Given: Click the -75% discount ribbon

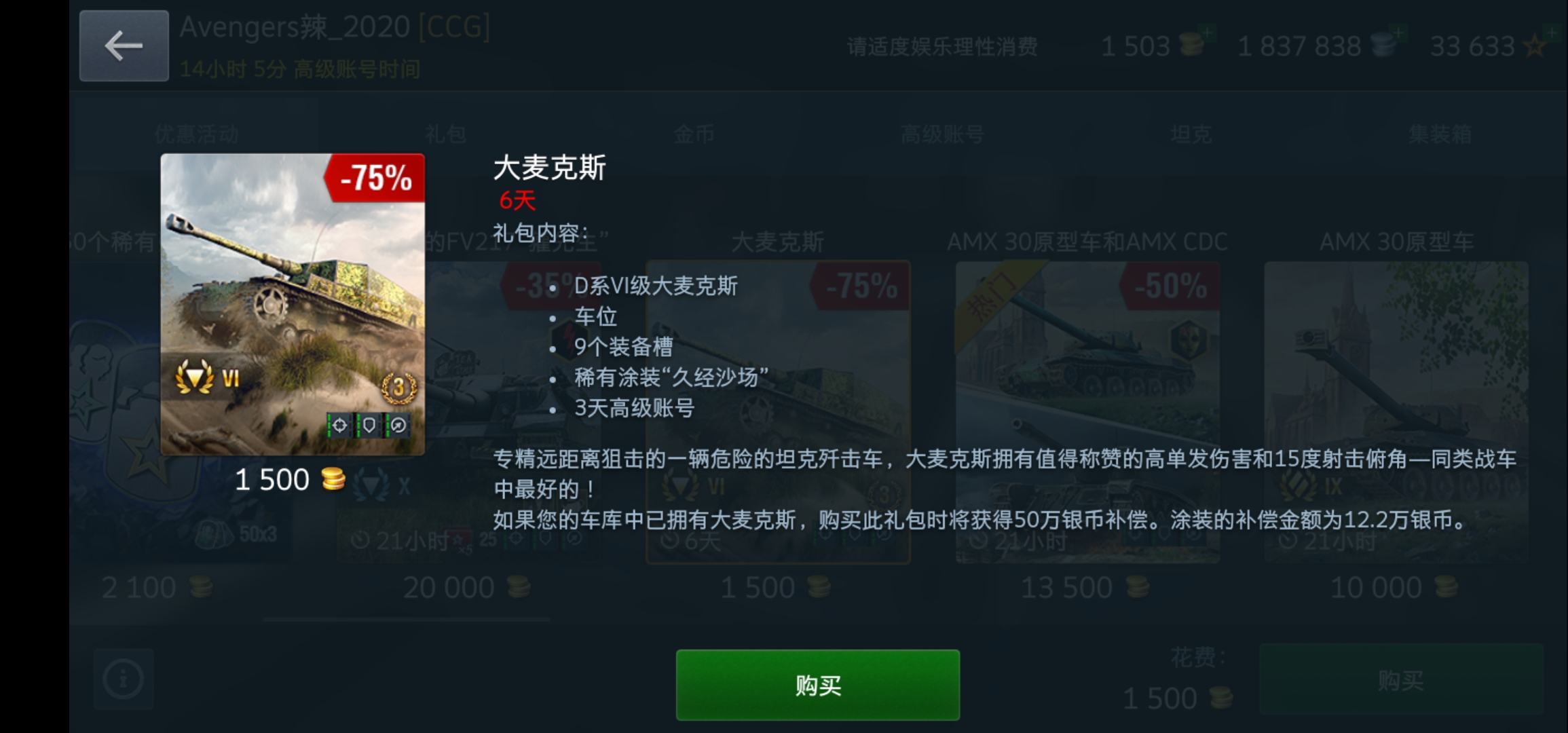Looking at the screenshot, I should (x=375, y=178).
